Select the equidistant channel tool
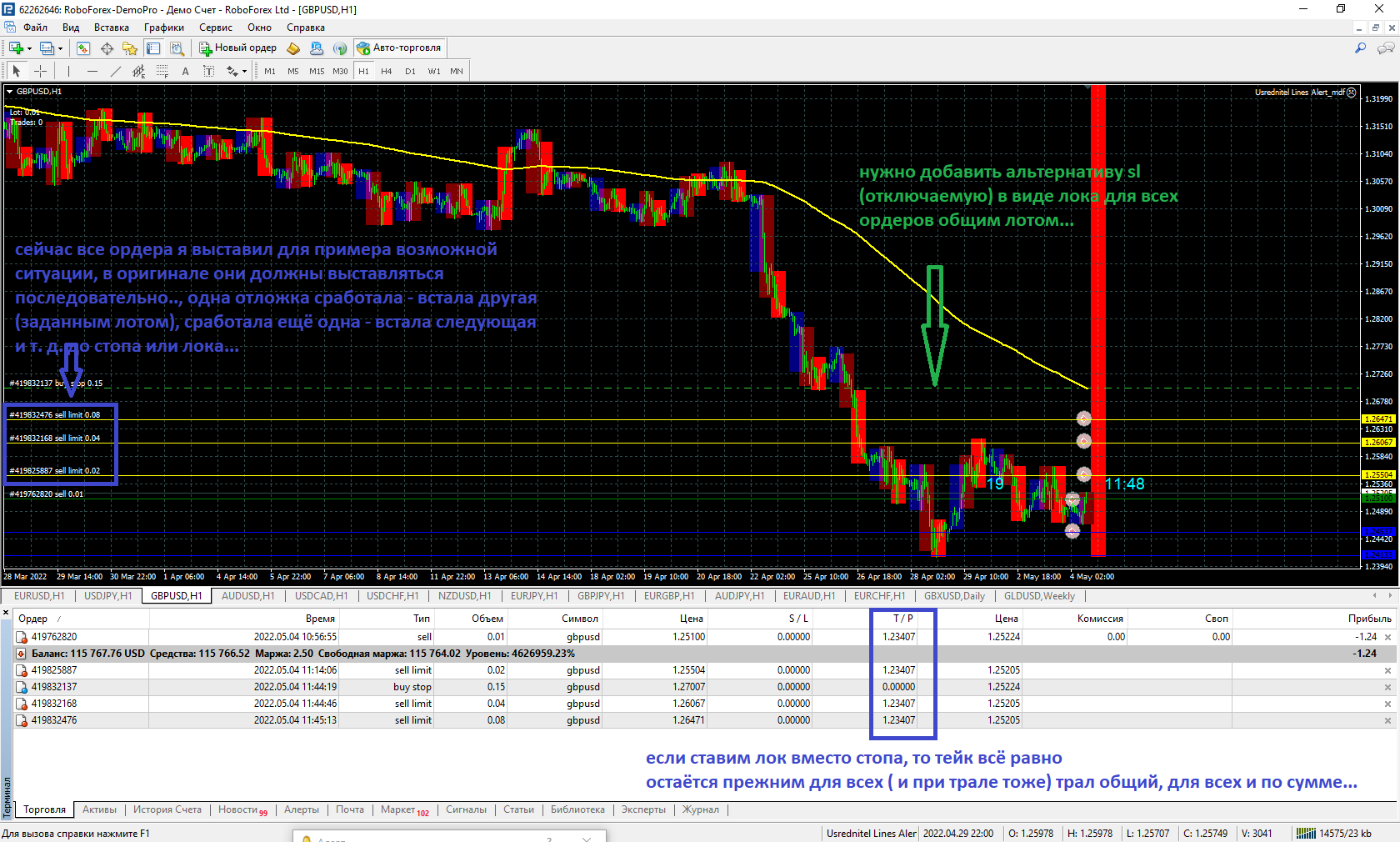Image resolution: width=1400 pixels, height=842 pixels. tap(138, 71)
